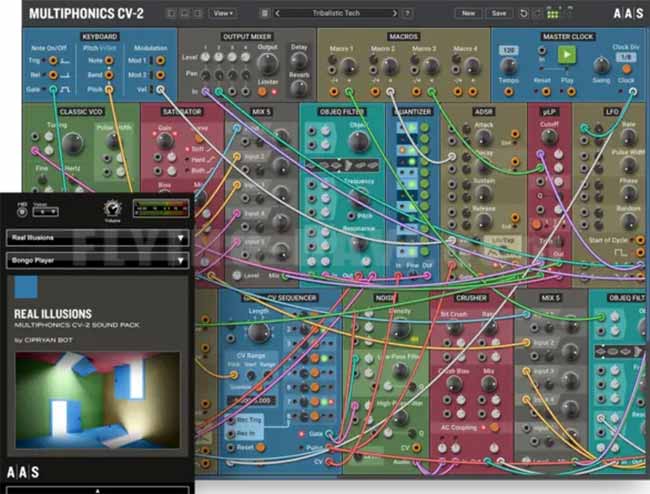Open the View dropdown menu

[x=223, y=13]
